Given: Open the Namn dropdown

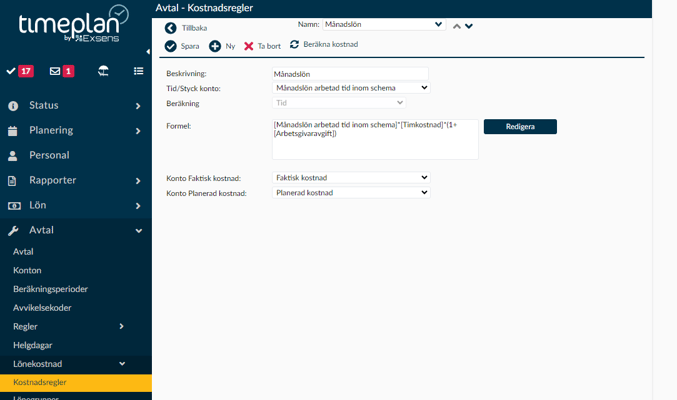Looking at the screenshot, I should point(384,25).
